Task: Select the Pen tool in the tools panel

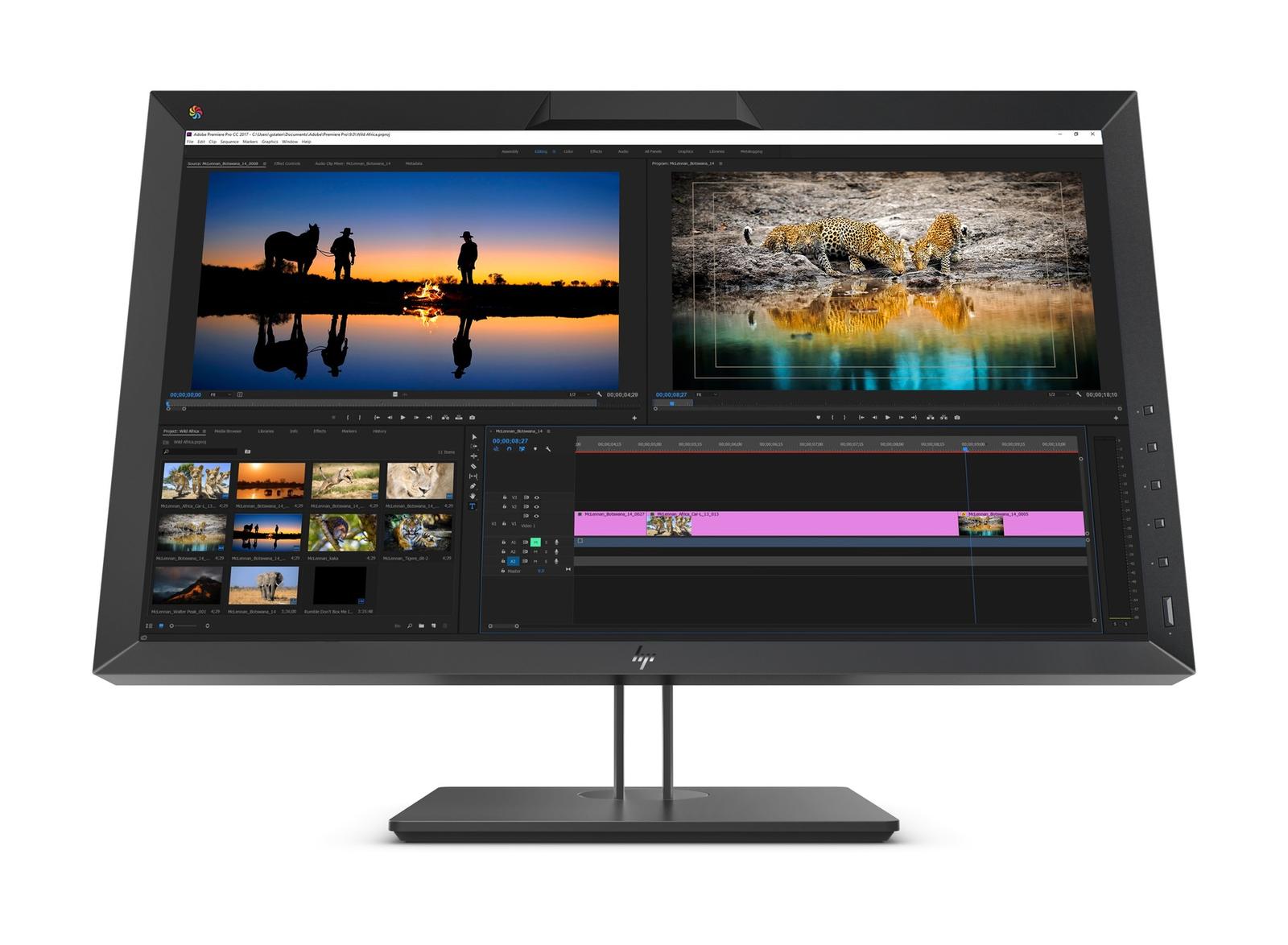Action: [x=473, y=487]
